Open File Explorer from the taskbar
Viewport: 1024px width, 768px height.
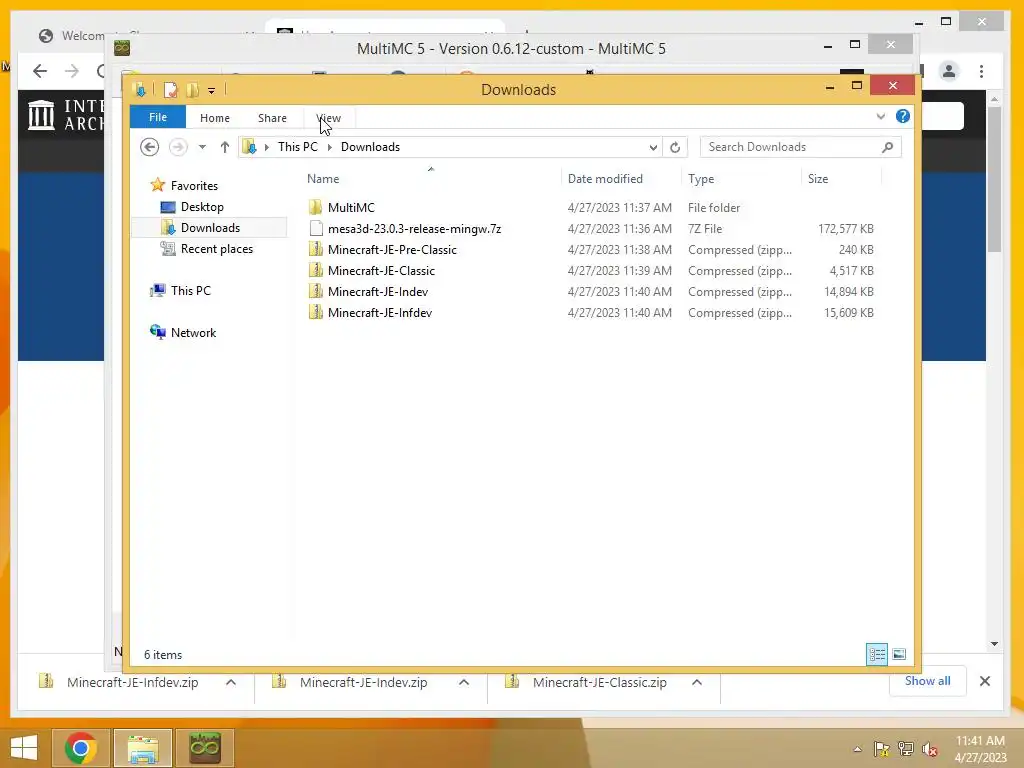tap(143, 748)
